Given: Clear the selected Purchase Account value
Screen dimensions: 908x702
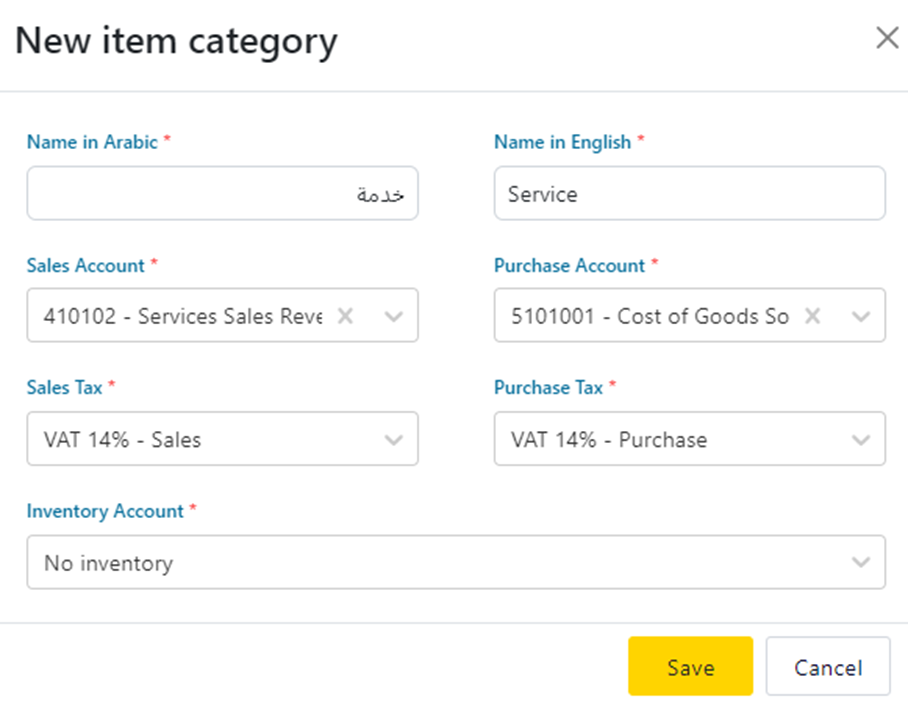Looking at the screenshot, I should tap(813, 316).
